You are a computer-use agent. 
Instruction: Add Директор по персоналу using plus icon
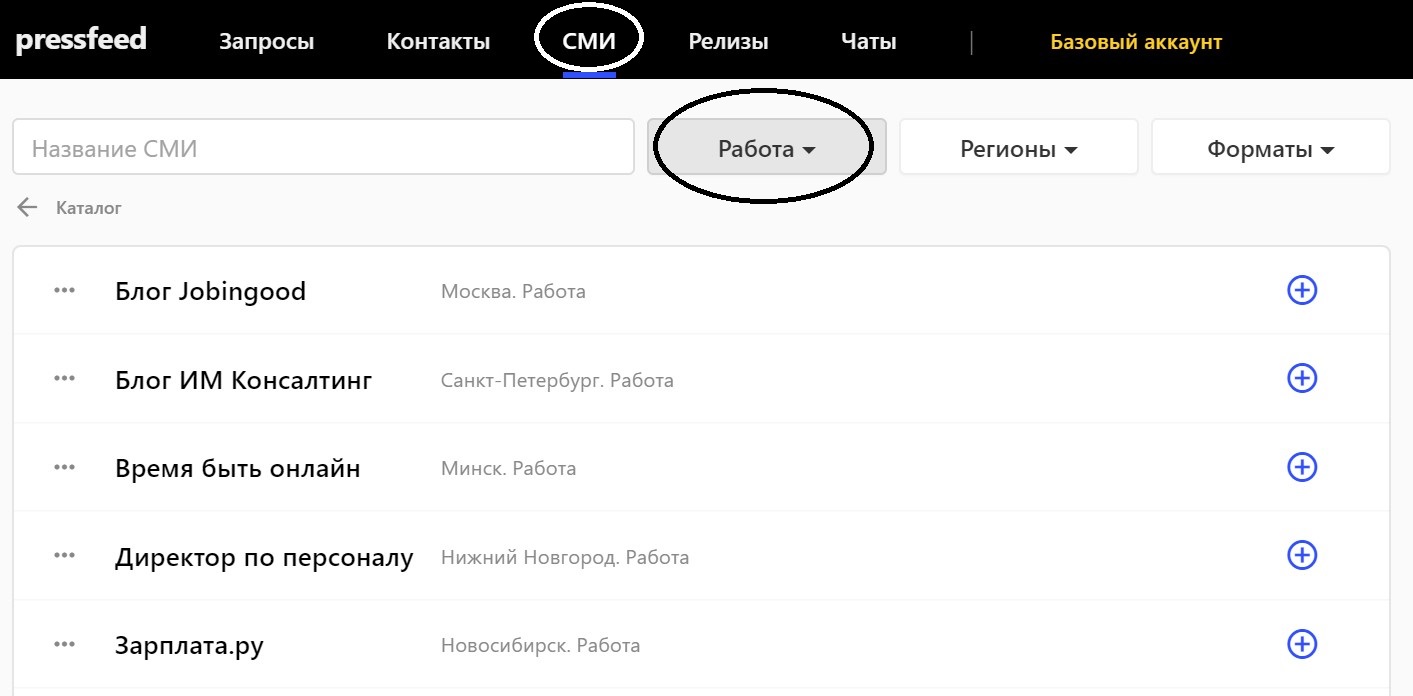1301,555
